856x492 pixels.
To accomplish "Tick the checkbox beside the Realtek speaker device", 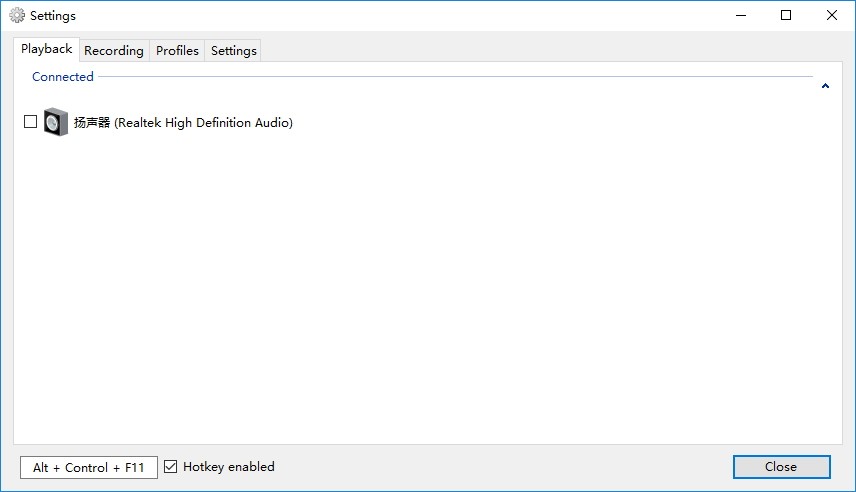I will (x=30, y=122).
